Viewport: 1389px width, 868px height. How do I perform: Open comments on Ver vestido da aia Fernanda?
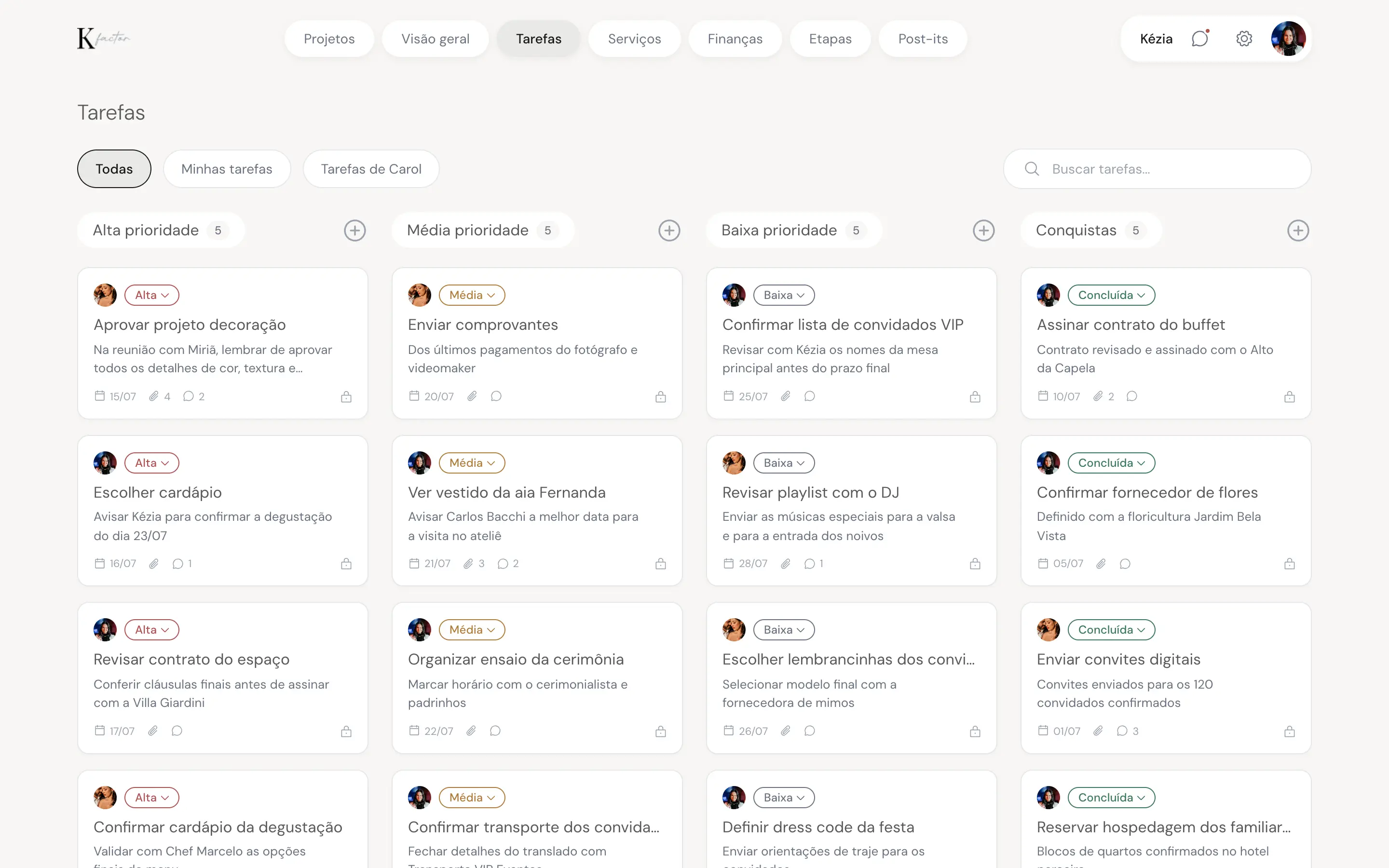pos(503,564)
